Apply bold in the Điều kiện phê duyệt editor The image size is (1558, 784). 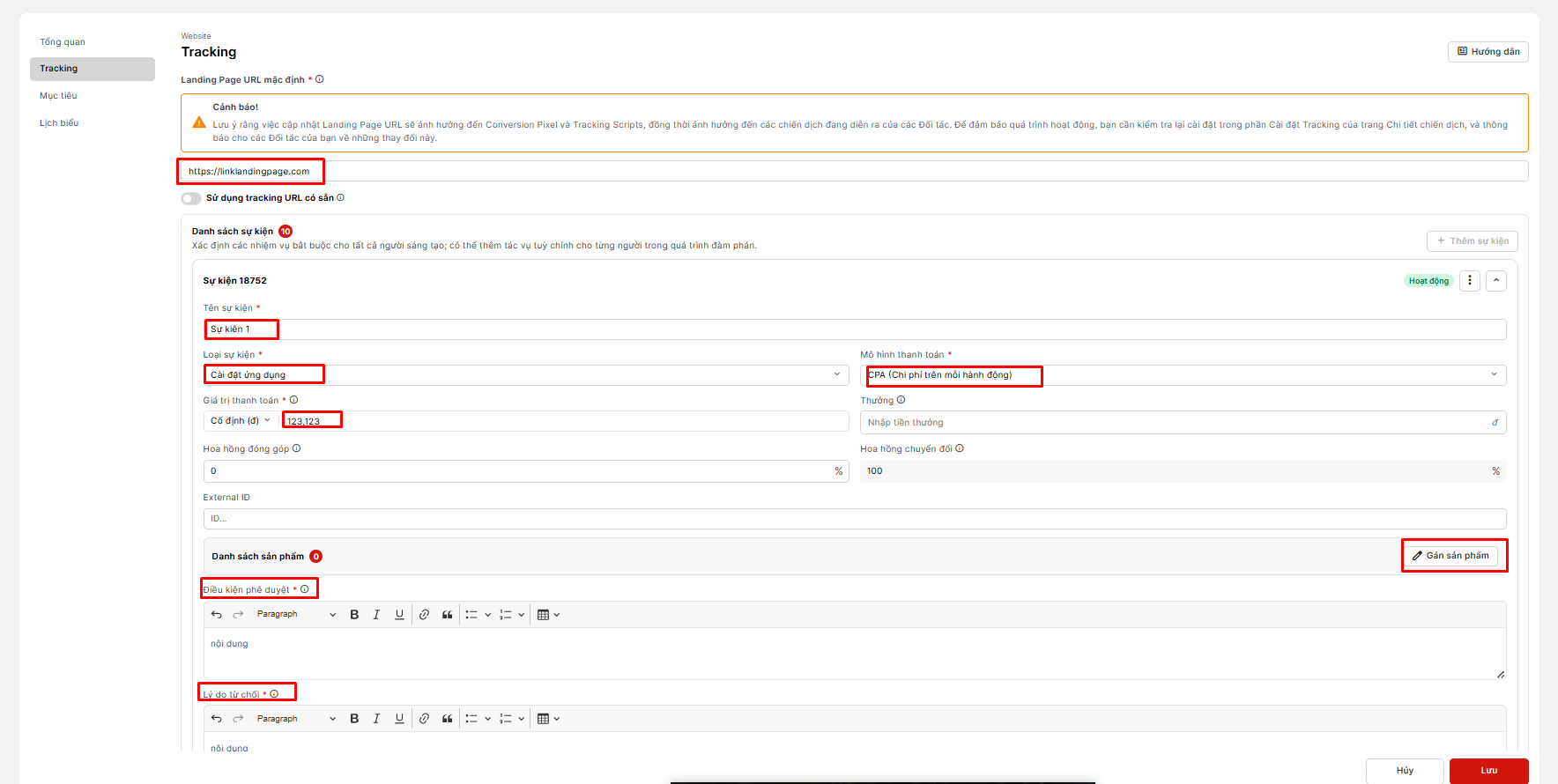tap(354, 615)
